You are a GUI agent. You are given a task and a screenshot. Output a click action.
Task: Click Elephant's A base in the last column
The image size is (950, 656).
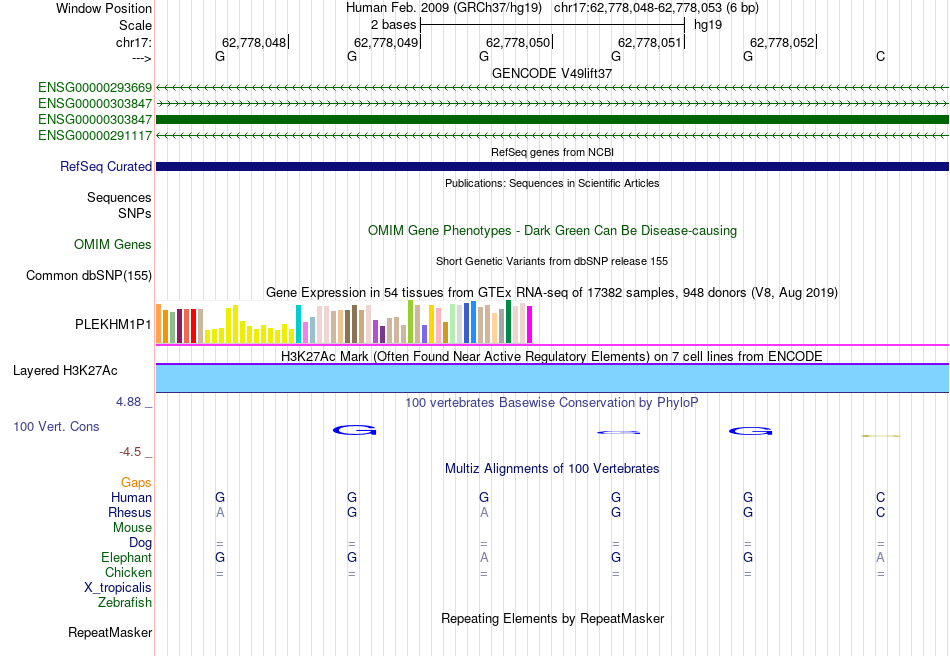880,557
